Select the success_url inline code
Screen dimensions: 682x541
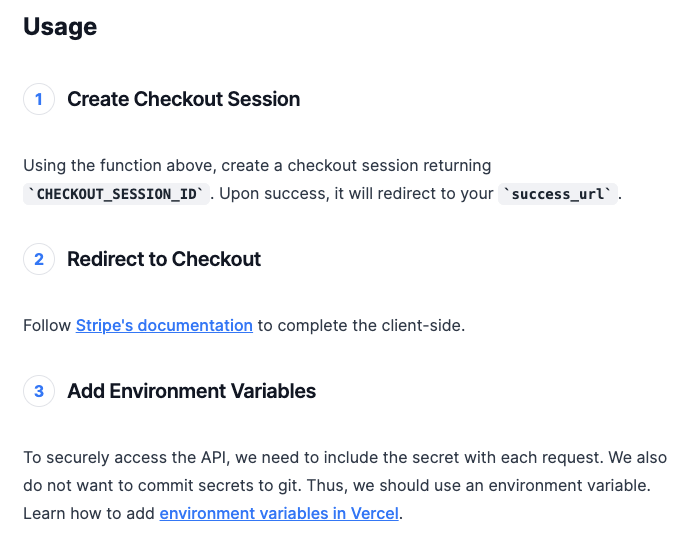[558, 194]
